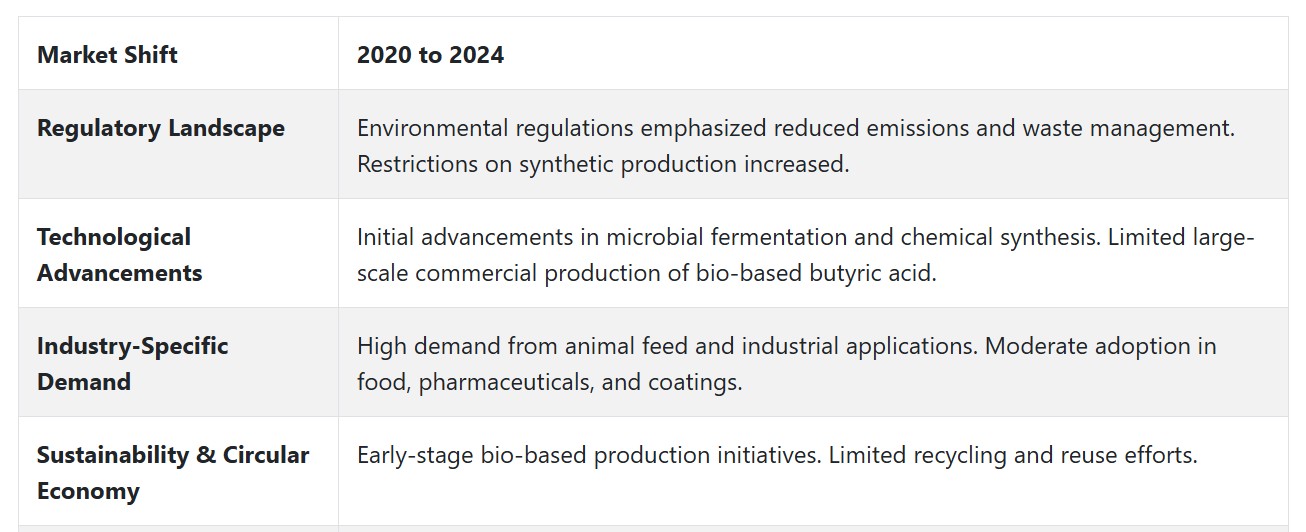Click the text about environmental regulations emphasizing emissions

coord(796,128)
